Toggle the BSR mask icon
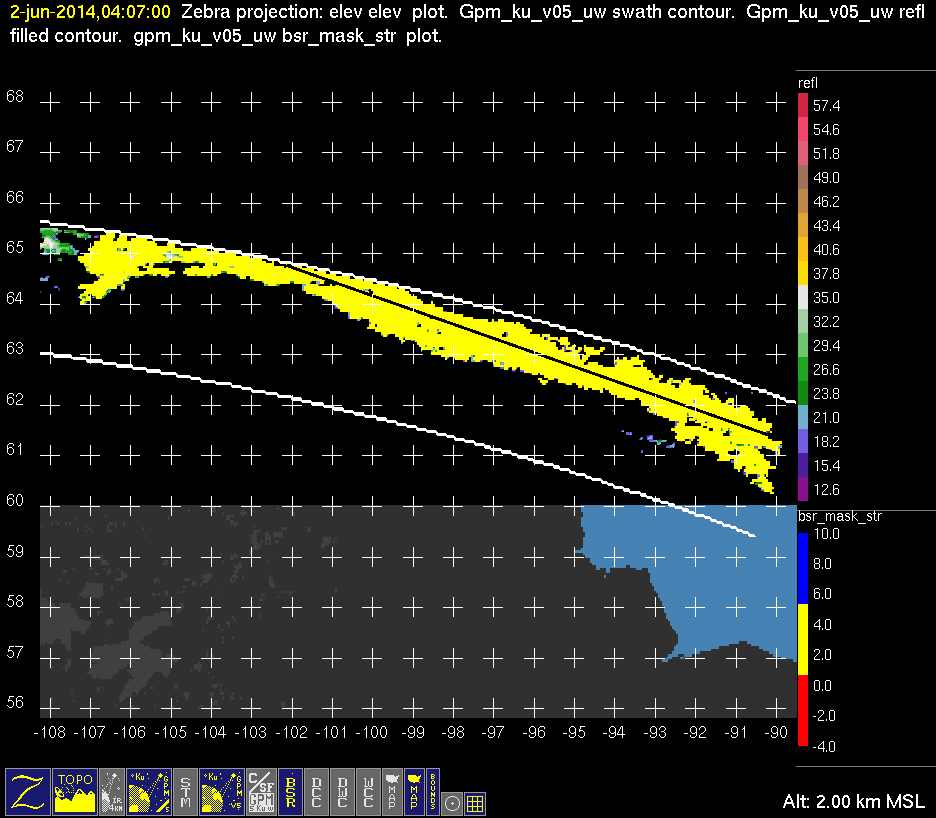Screen dimensions: 936x818 pos(291,791)
